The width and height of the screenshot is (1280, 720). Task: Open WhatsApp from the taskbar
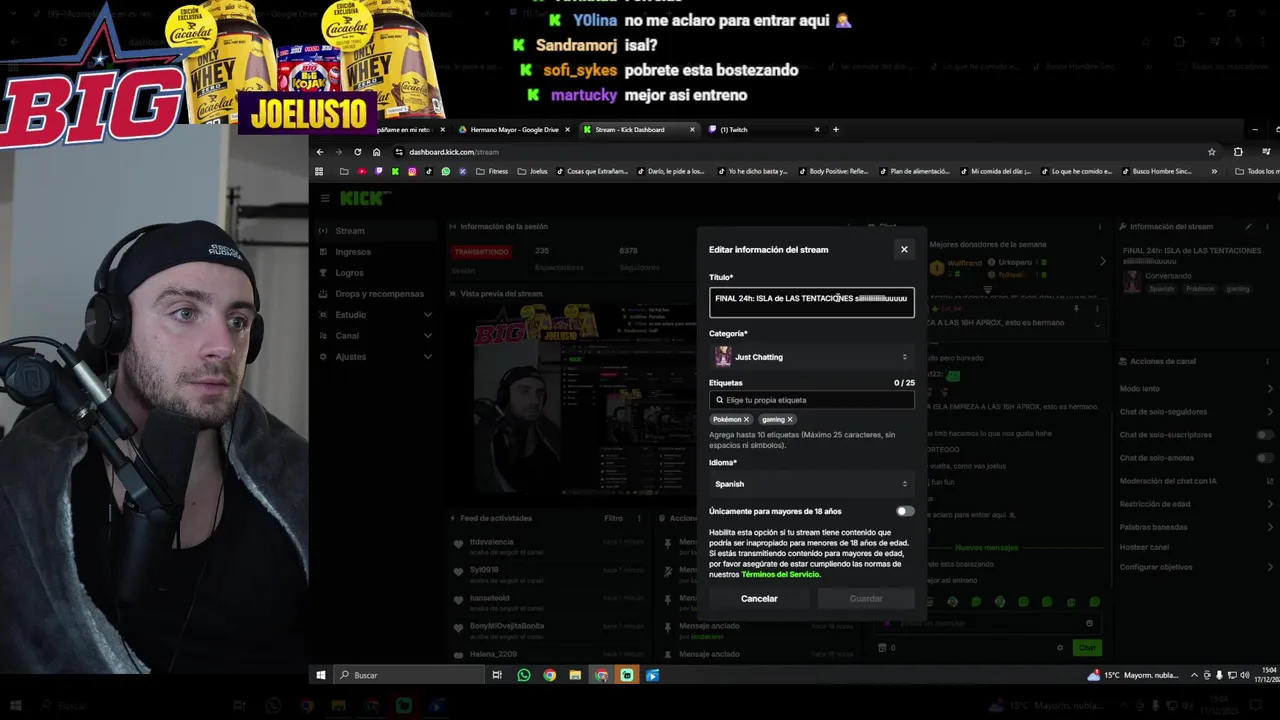(x=524, y=675)
